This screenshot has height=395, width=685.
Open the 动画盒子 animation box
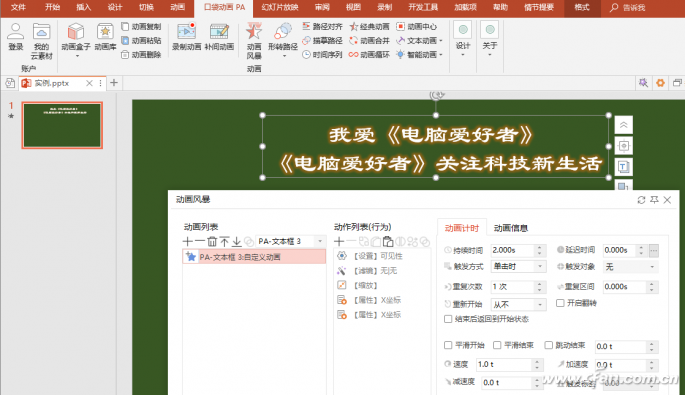click(76, 40)
